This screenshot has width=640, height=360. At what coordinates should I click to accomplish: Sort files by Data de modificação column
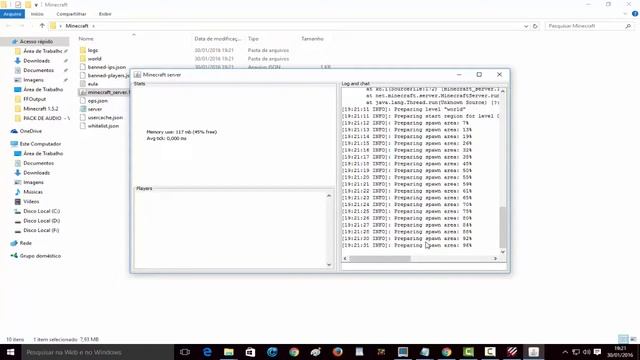[x=218, y=39]
